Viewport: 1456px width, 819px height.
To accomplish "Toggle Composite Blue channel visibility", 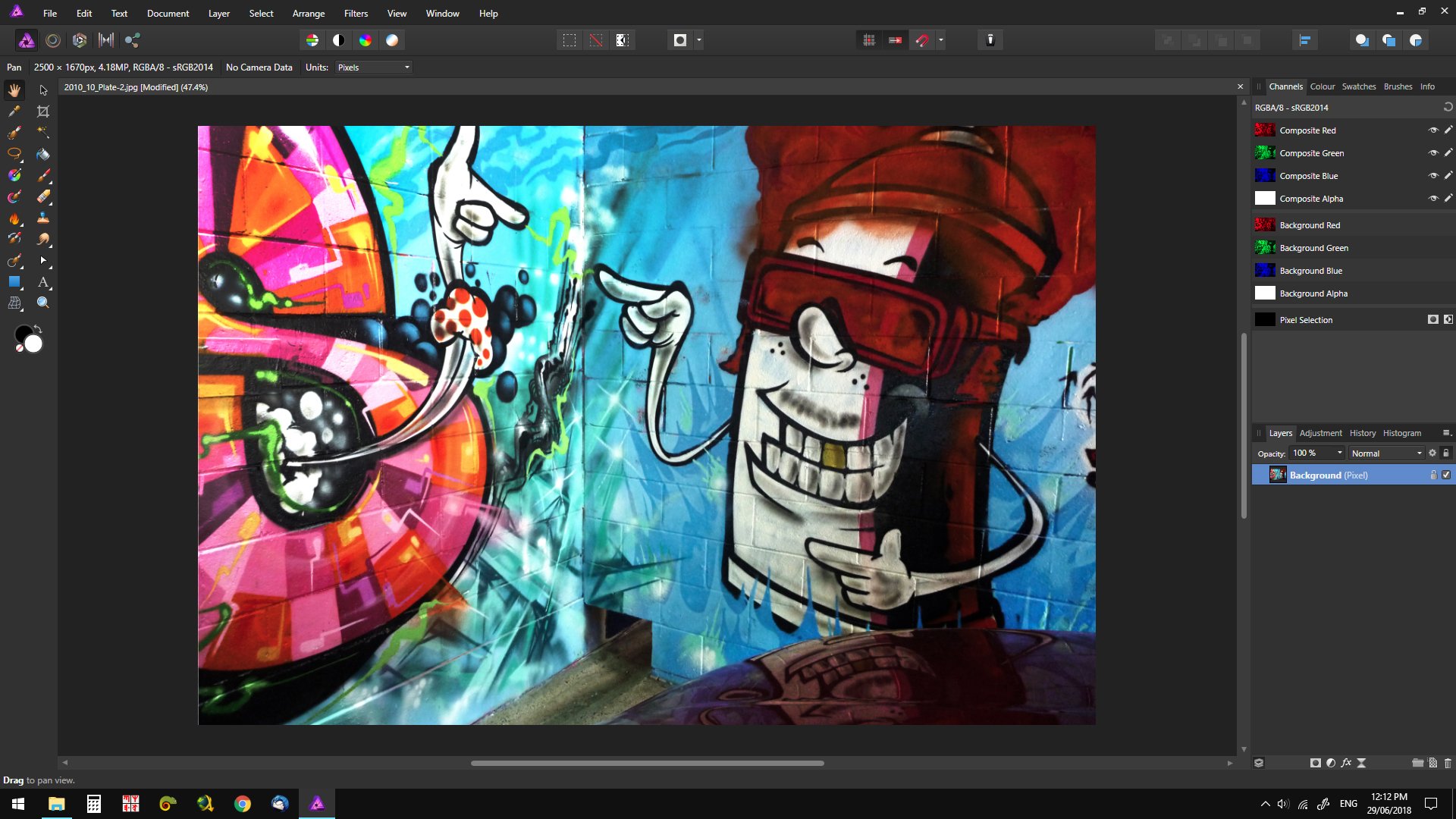I will pos(1433,176).
